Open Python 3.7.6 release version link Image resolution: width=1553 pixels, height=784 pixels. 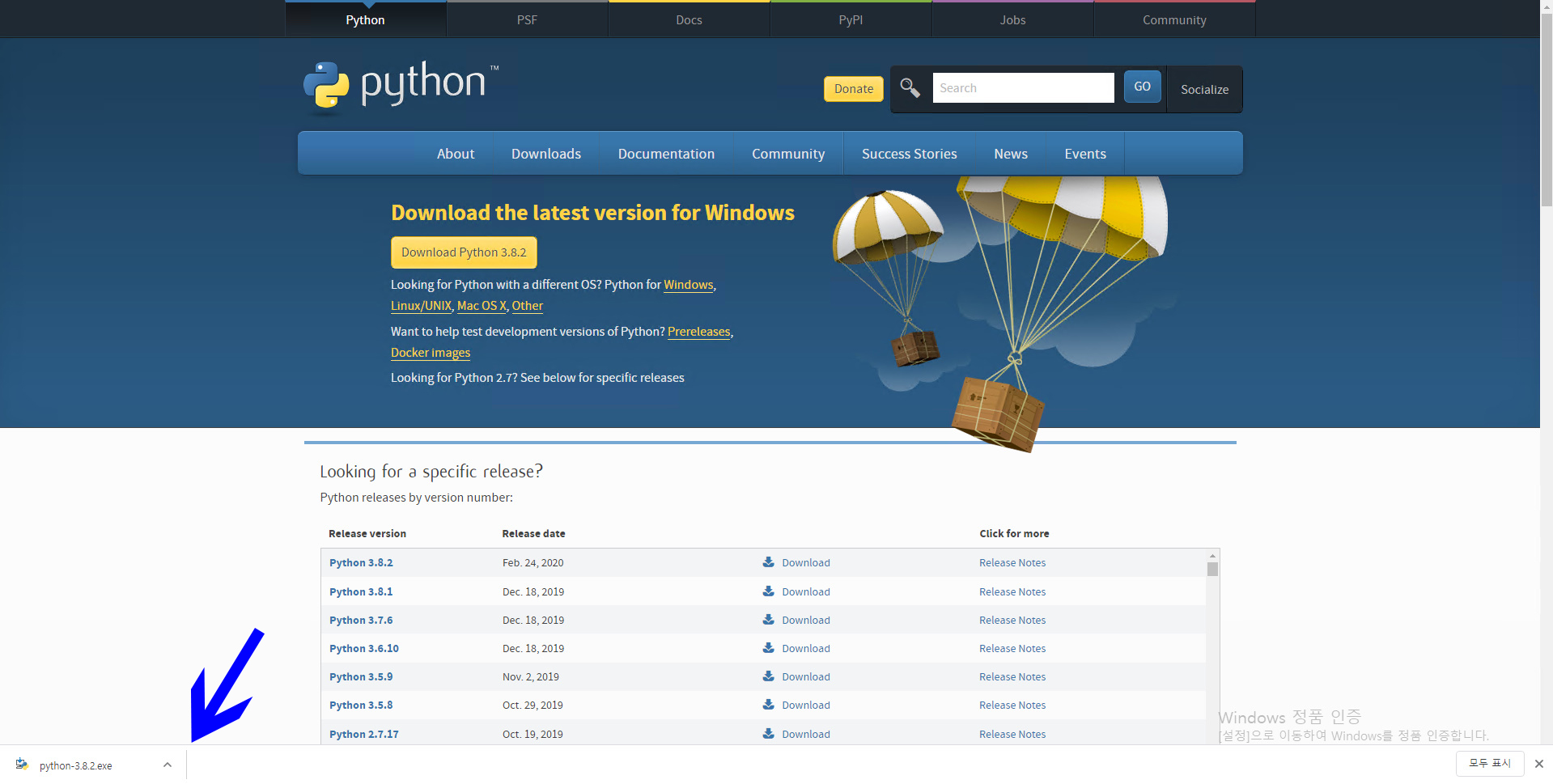[361, 620]
